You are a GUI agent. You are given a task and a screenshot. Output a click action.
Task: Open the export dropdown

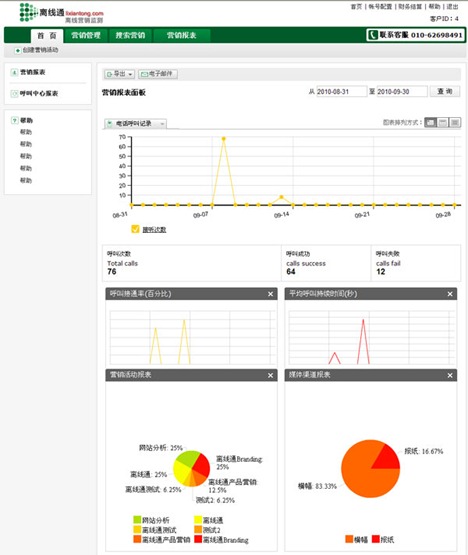(119, 74)
